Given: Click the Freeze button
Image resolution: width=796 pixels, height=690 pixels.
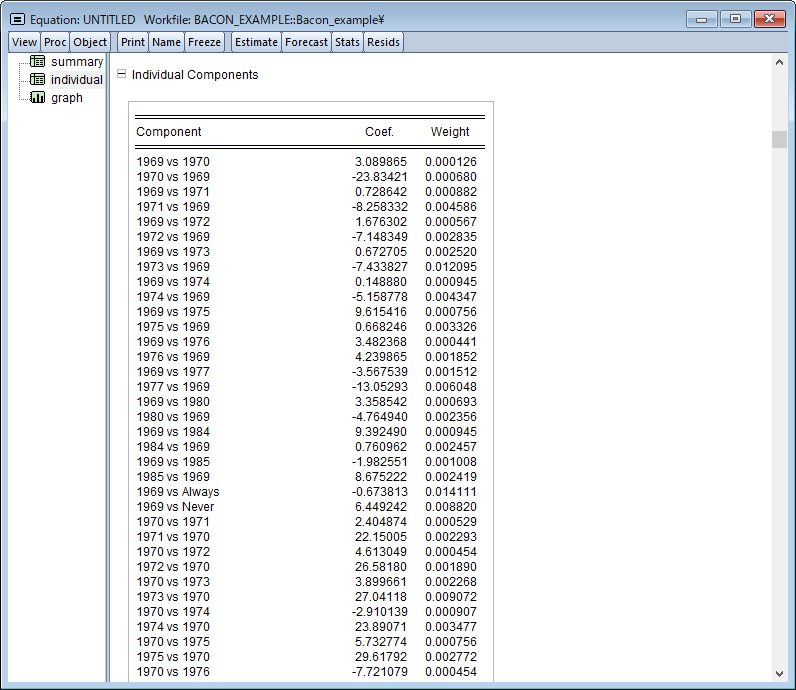Looking at the screenshot, I should (x=205, y=42).
